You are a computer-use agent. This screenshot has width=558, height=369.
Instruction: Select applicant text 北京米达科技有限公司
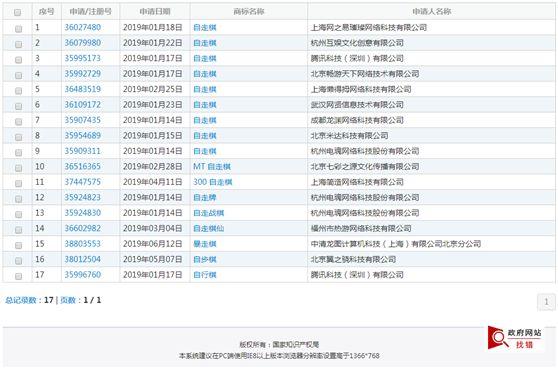pos(349,136)
